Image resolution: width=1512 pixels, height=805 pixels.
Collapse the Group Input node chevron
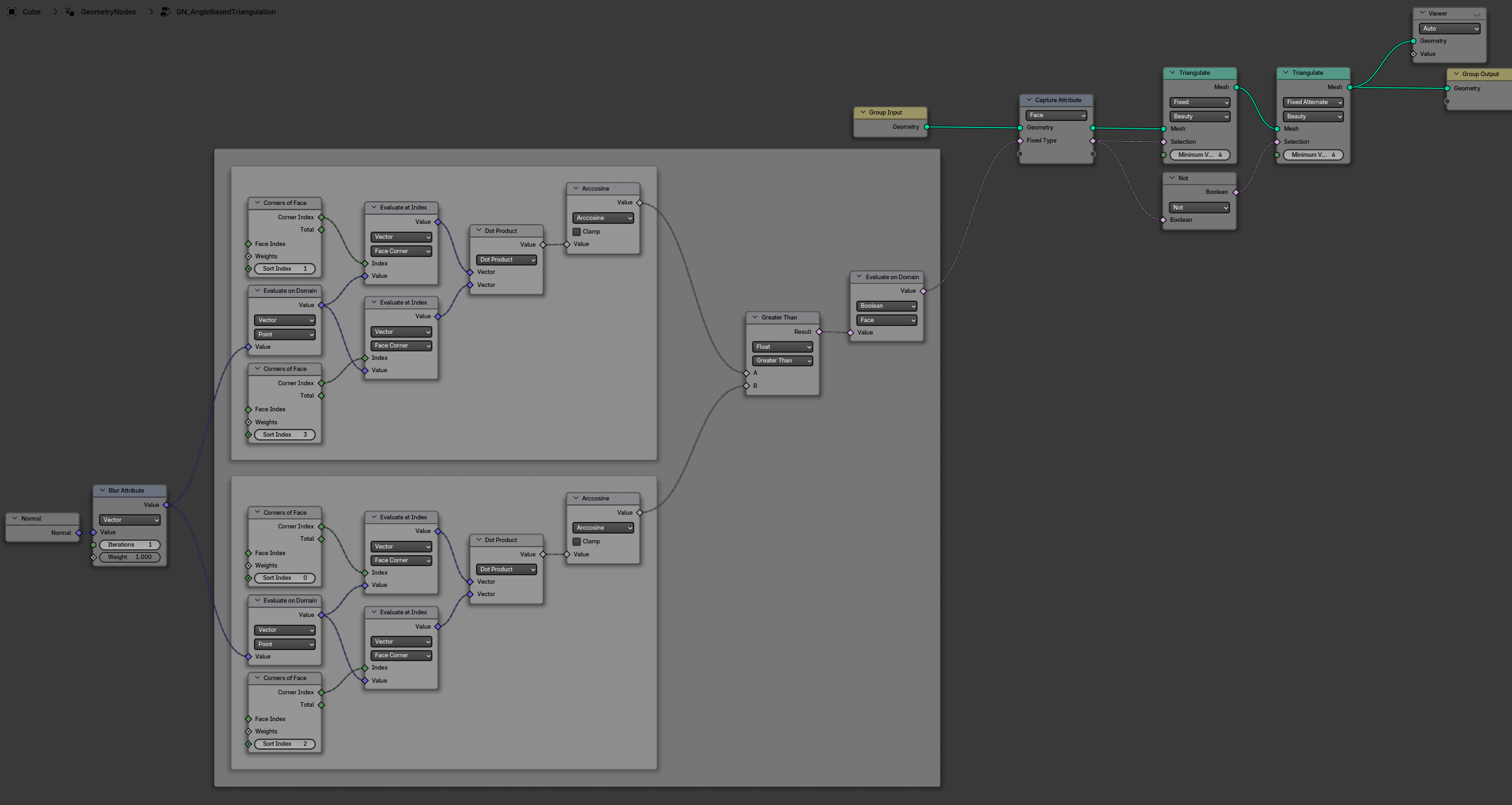(x=863, y=113)
